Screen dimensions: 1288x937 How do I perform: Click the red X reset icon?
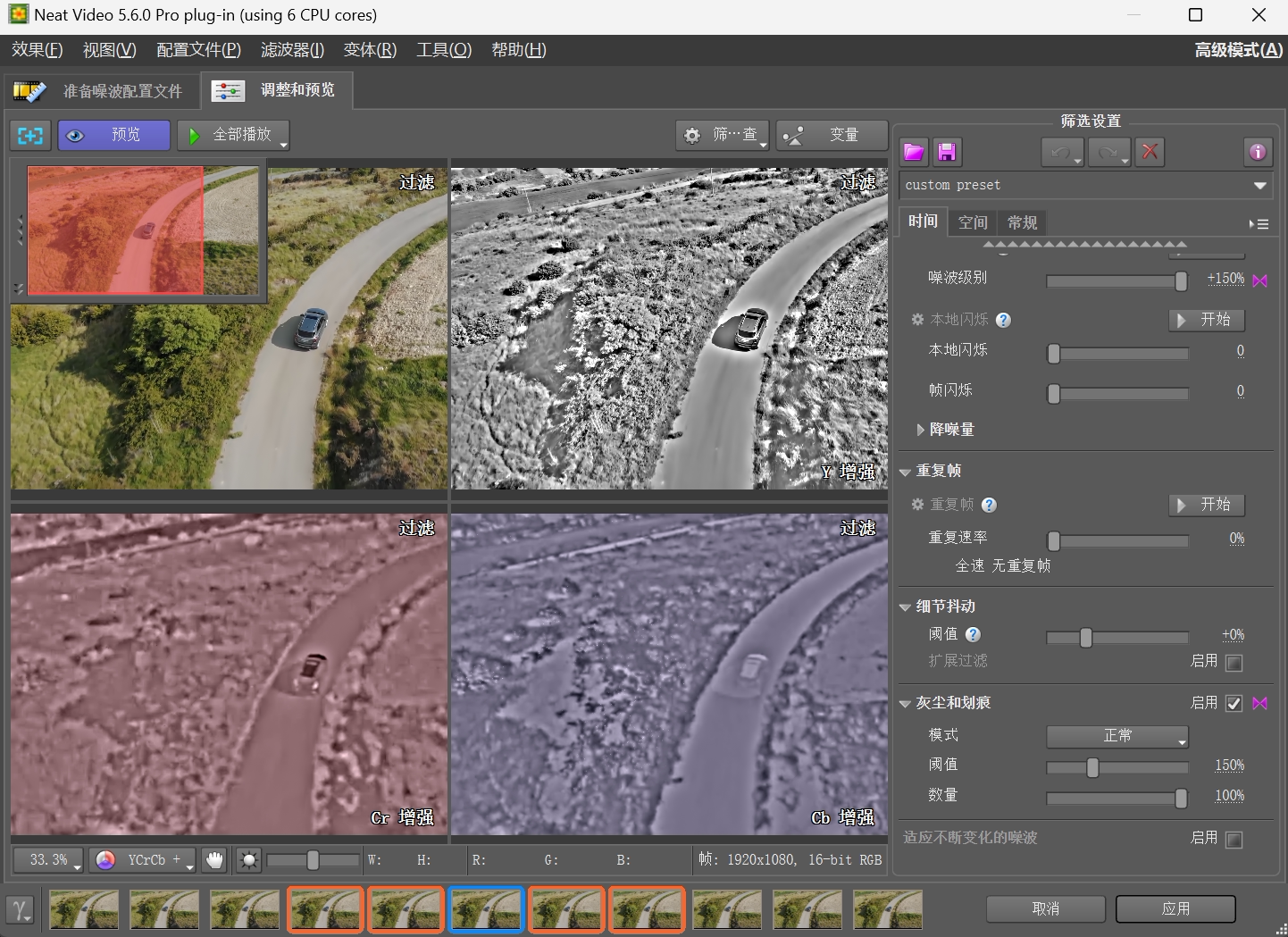point(1150,152)
